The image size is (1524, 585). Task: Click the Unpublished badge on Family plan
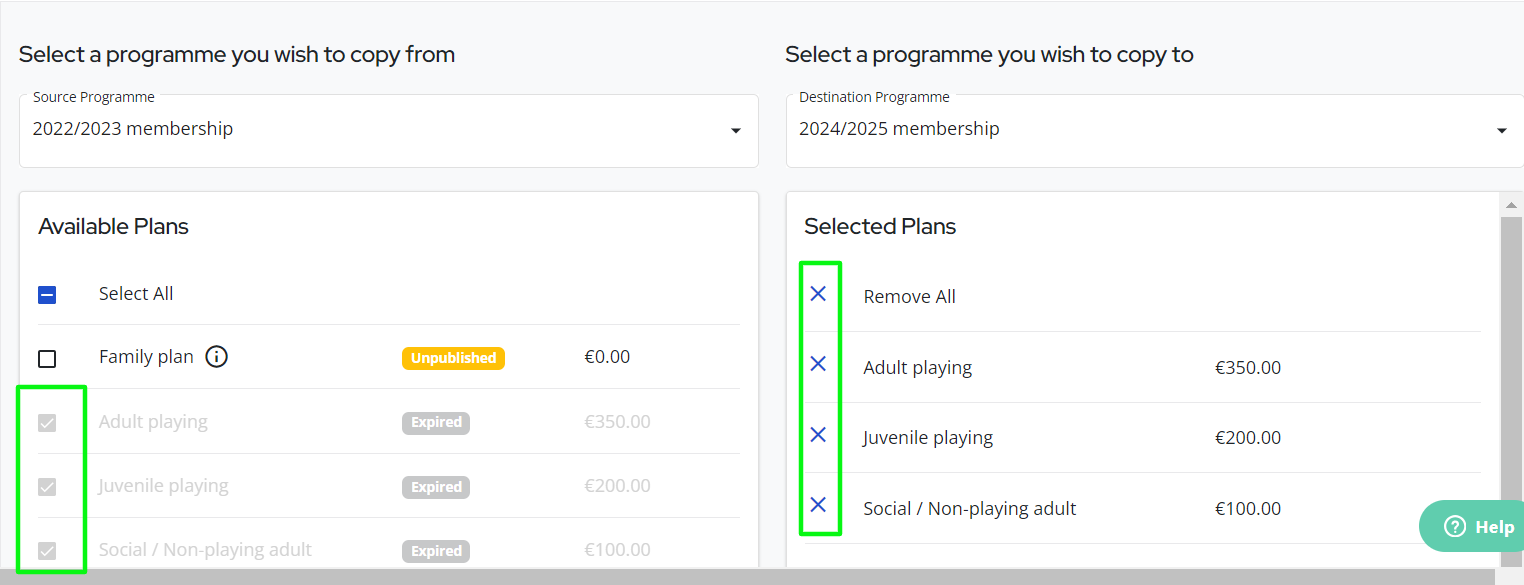(453, 358)
